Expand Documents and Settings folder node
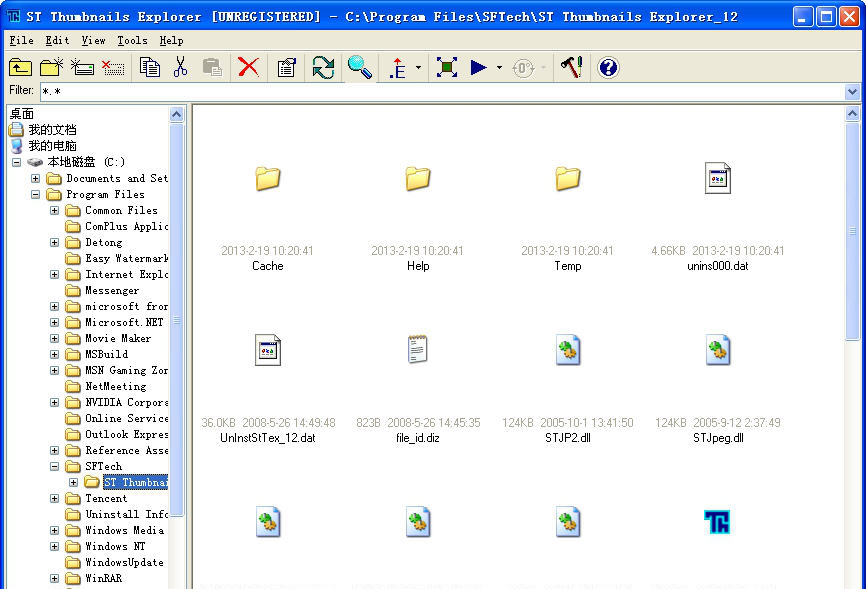This screenshot has width=866, height=612. [x=35, y=178]
